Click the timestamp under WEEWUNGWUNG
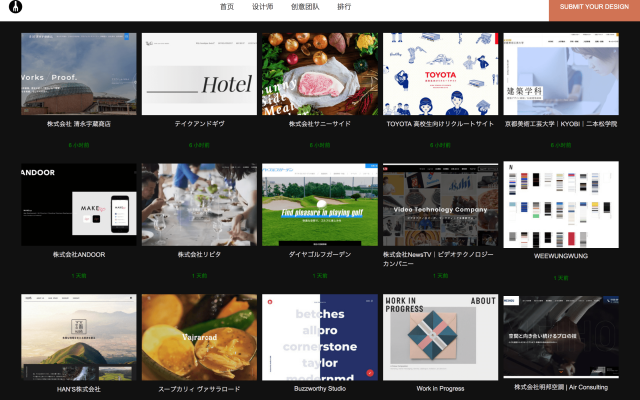 point(561,278)
